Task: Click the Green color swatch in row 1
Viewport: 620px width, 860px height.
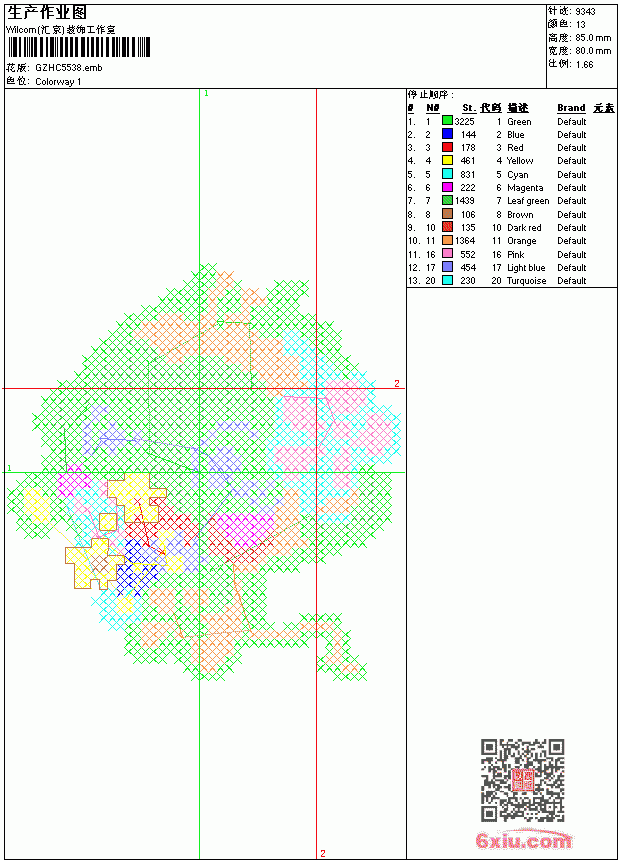Action: coord(447,121)
